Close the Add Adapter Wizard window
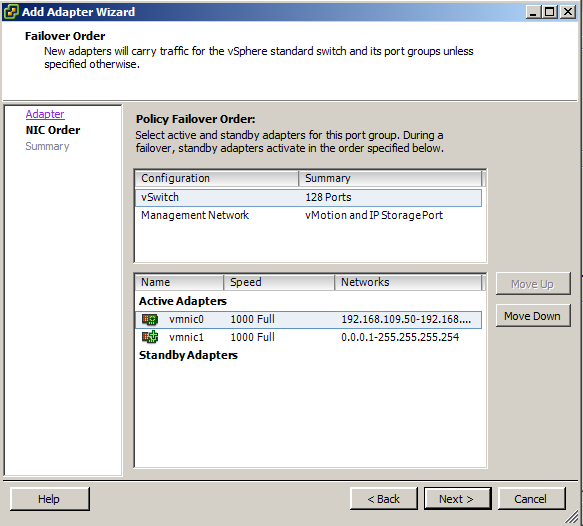This screenshot has width=583, height=526. tap(568, 12)
